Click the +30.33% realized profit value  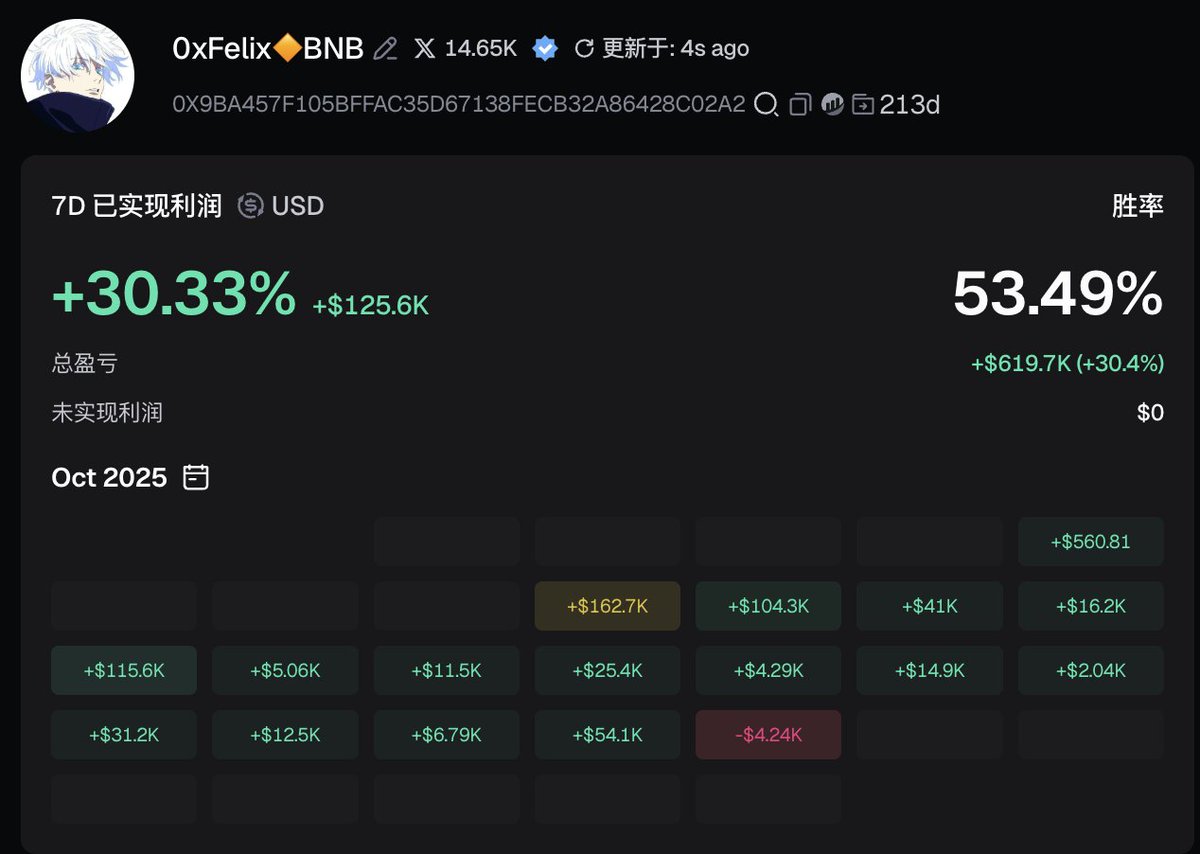[x=174, y=293]
